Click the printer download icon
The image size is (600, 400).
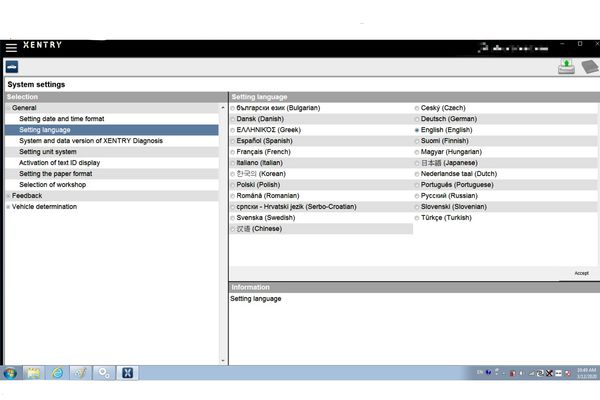click(566, 66)
